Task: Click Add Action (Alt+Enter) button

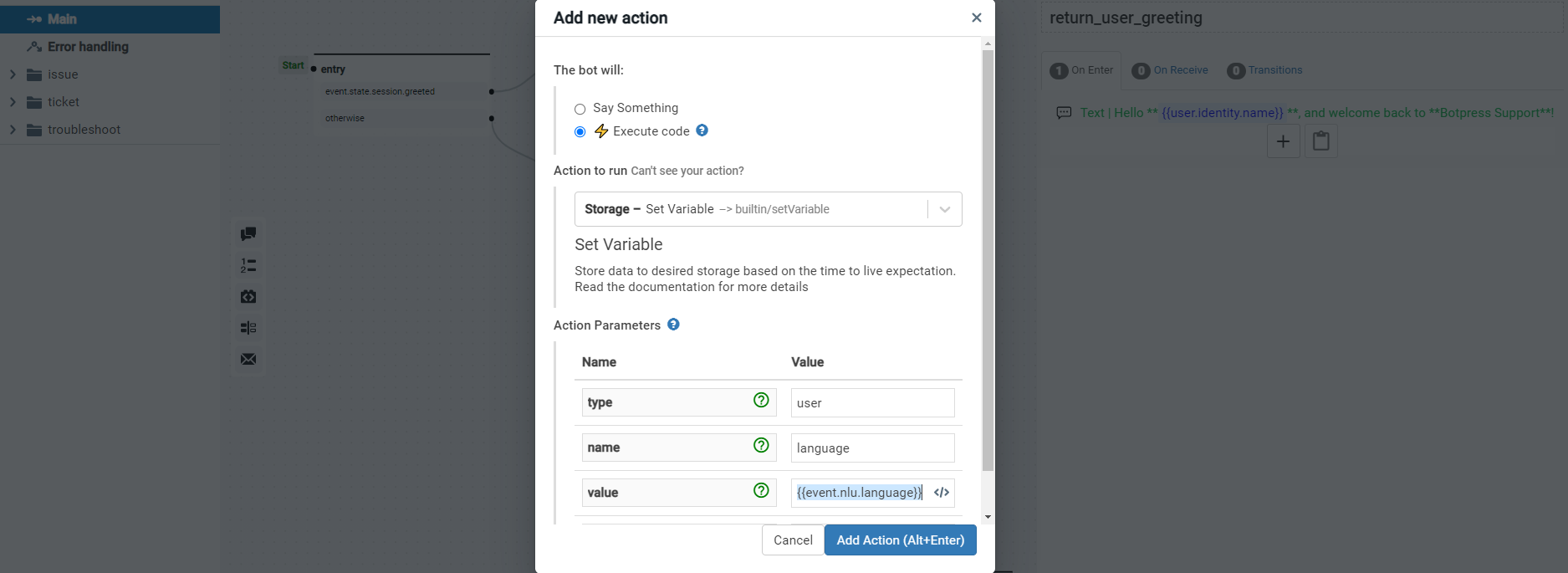Action: (900, 540)
